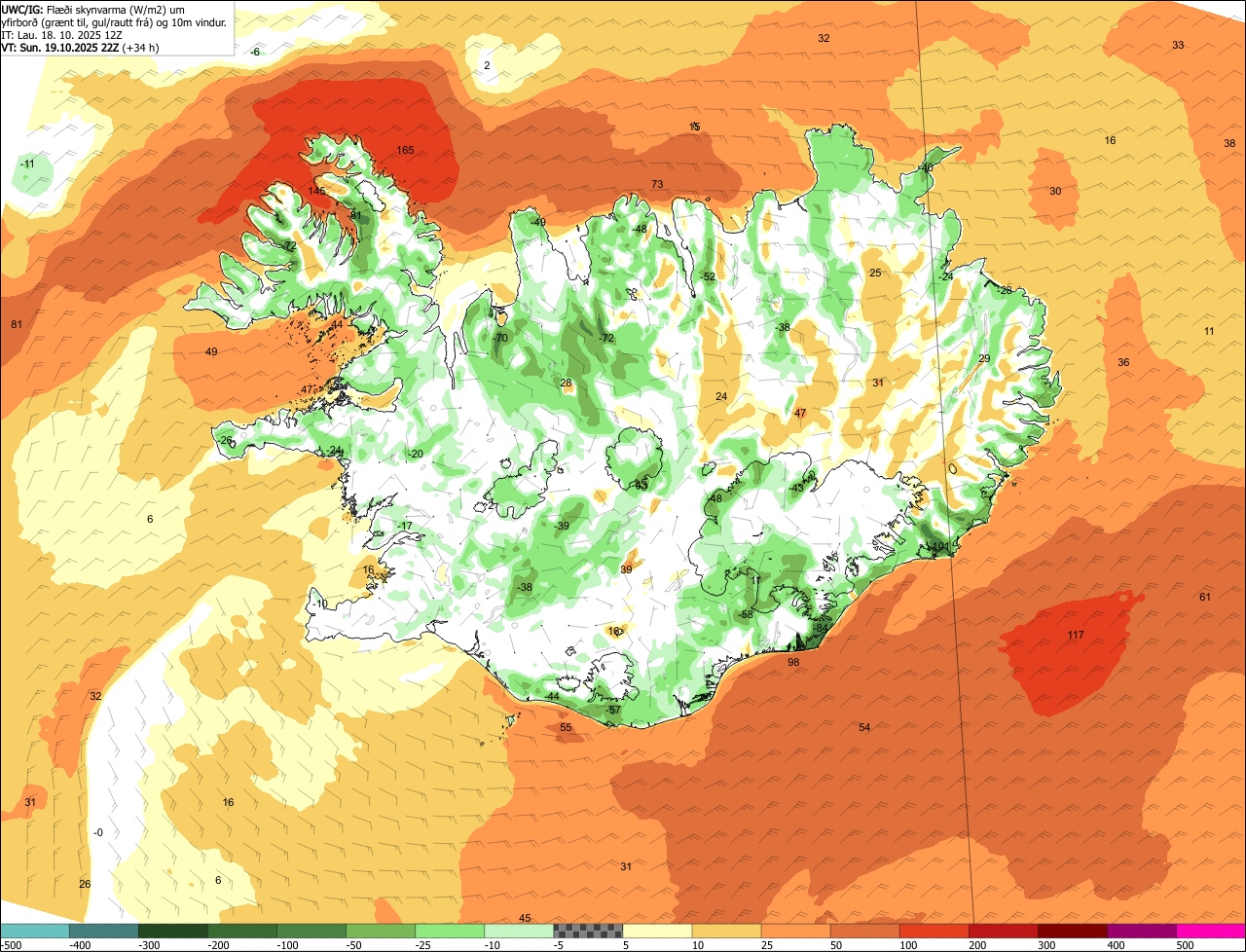Click the map value 29 in east Iceland
The width and height of the screenshot is (1246, 952).
tap(984, 358)
